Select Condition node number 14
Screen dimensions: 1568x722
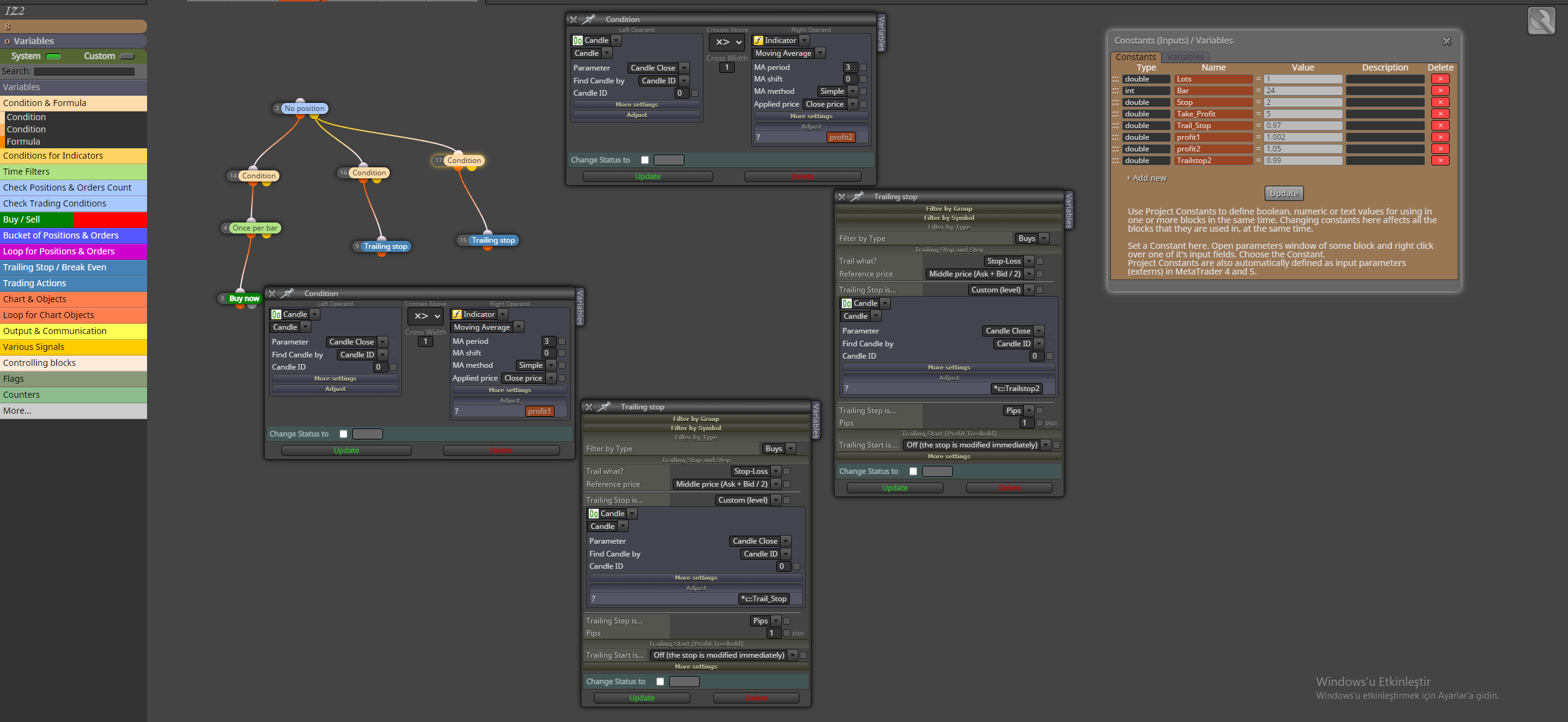click(259, 176)
